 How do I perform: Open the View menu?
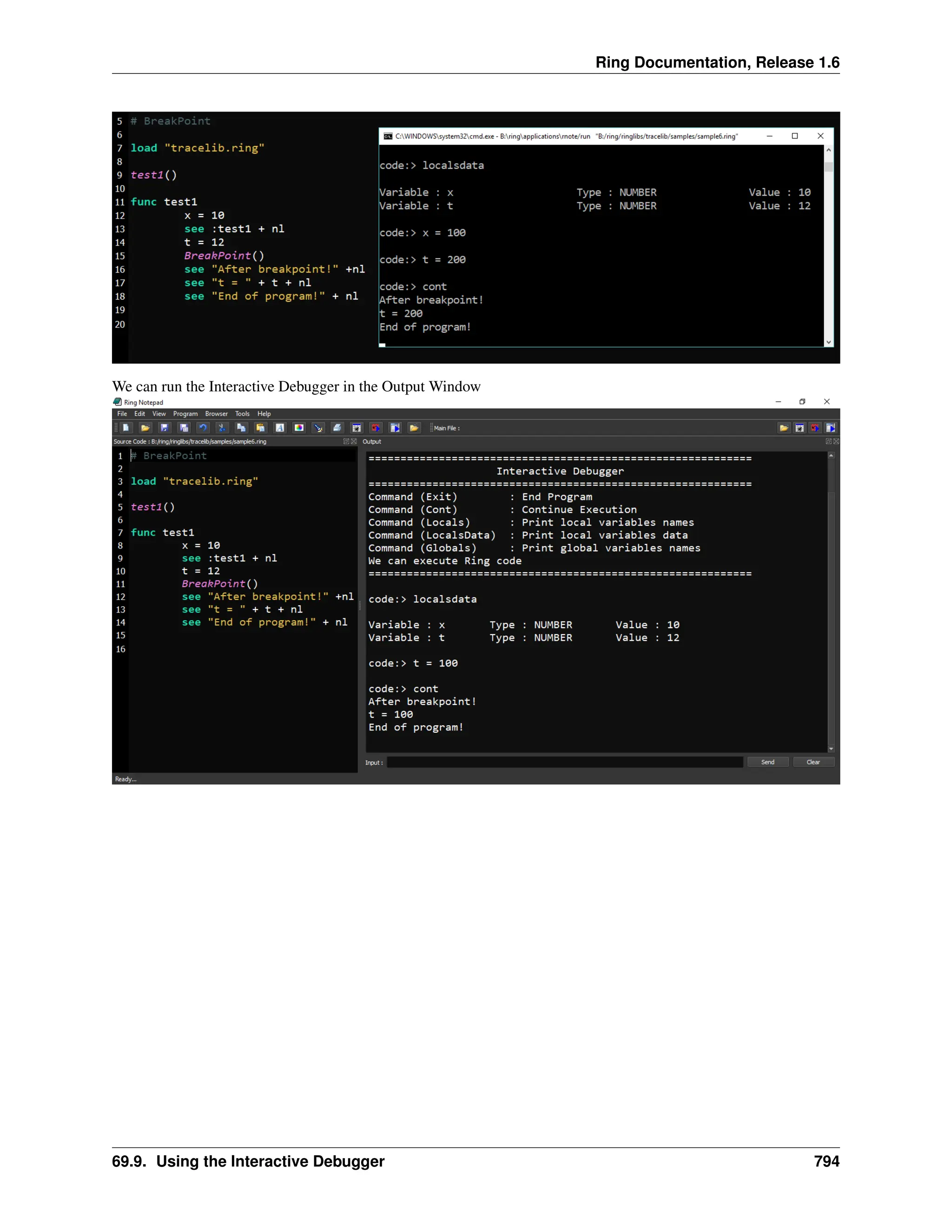[159, 413]
